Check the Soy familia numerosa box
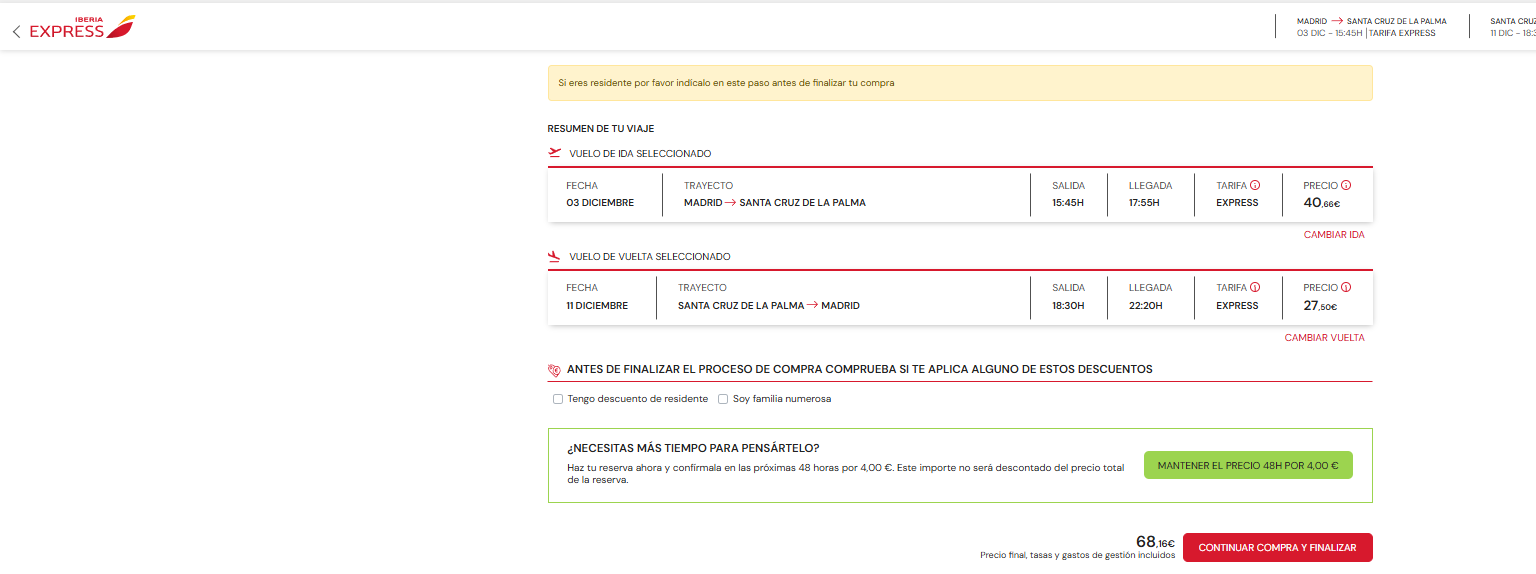 tap(723, 399)
